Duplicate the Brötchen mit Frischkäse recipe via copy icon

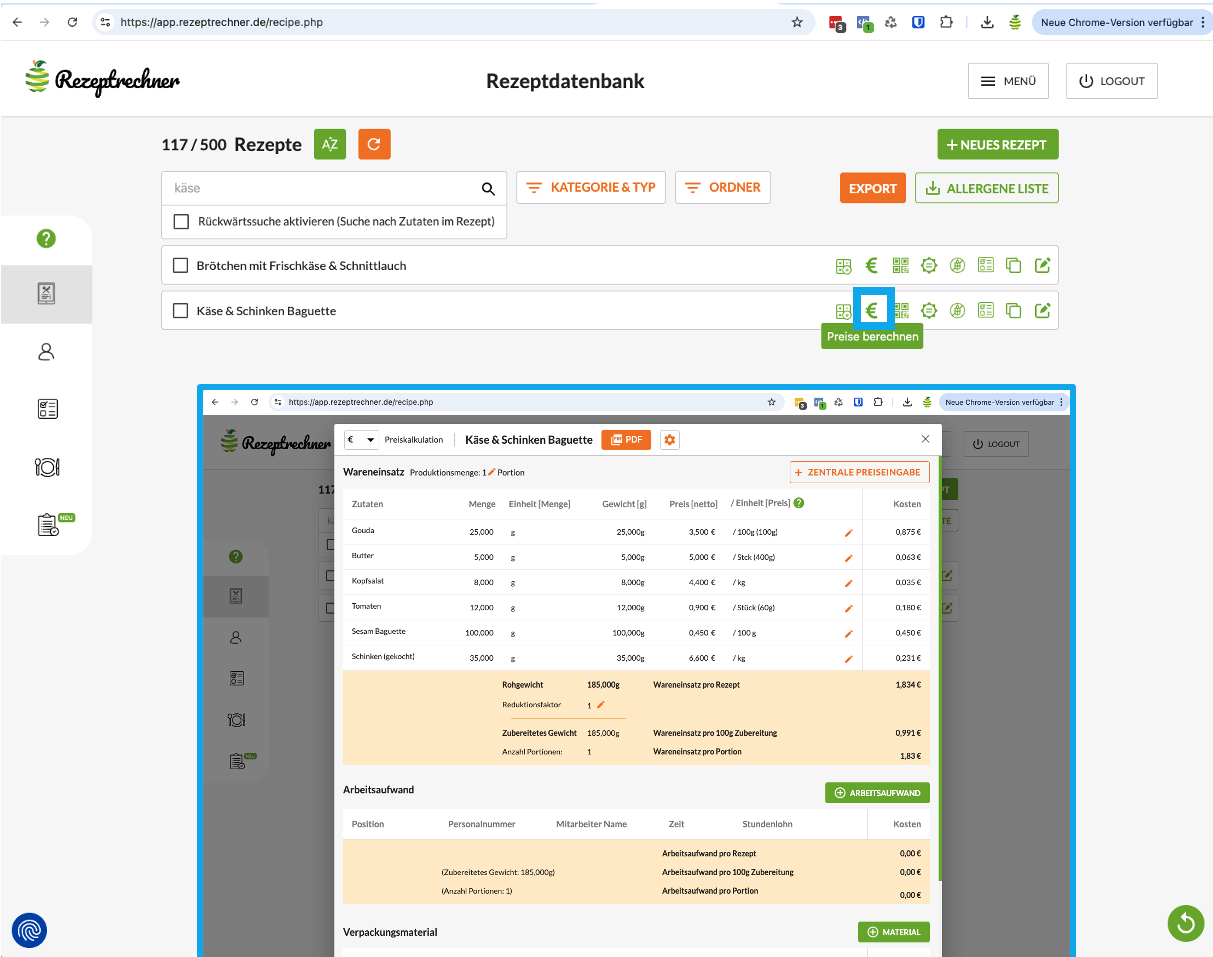pyautogui.click(x=1013, y=265)
